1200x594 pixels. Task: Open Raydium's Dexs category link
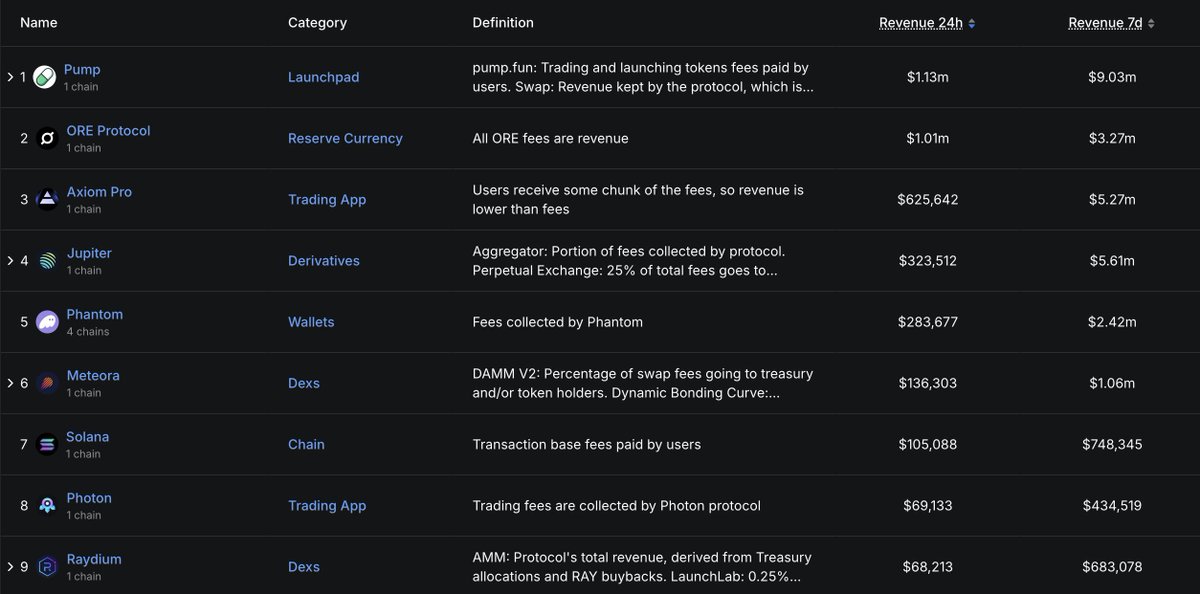pyautogui.click(x=304, y=567)
